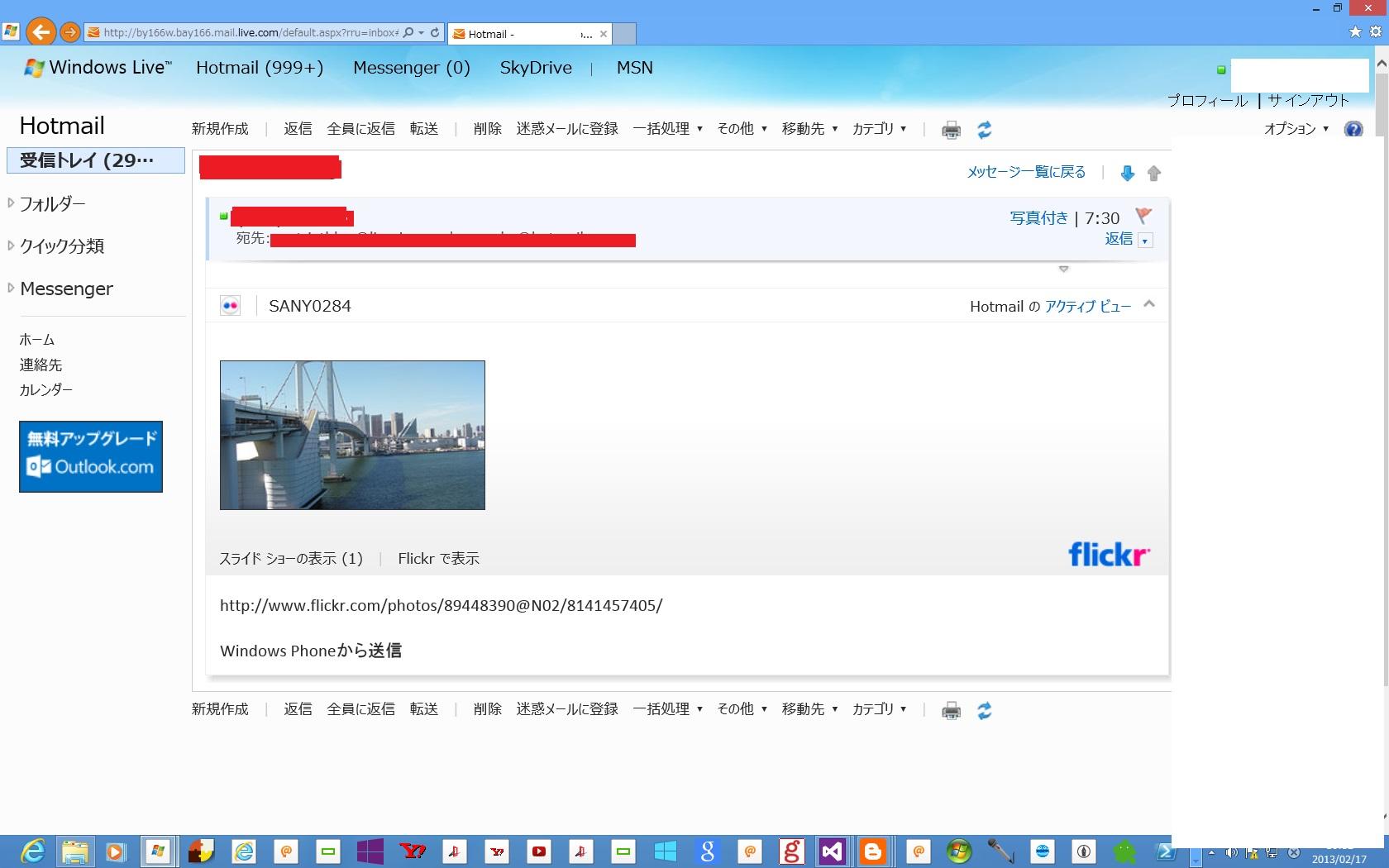Click 新規作成 in the top toolbar
The height and width of the screenshot is (868, 1389).
220,129
